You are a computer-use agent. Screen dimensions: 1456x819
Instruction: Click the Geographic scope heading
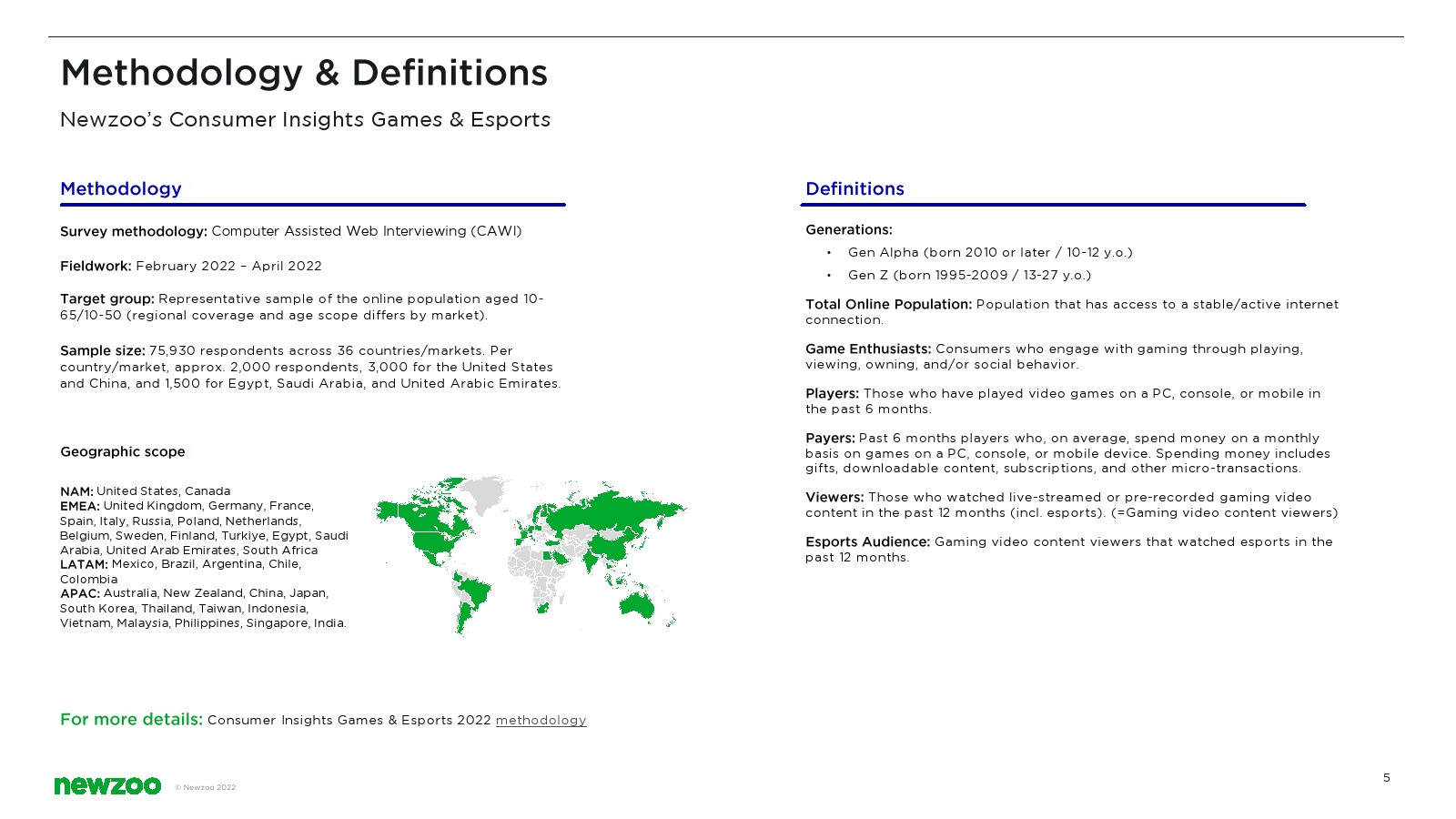123,451
